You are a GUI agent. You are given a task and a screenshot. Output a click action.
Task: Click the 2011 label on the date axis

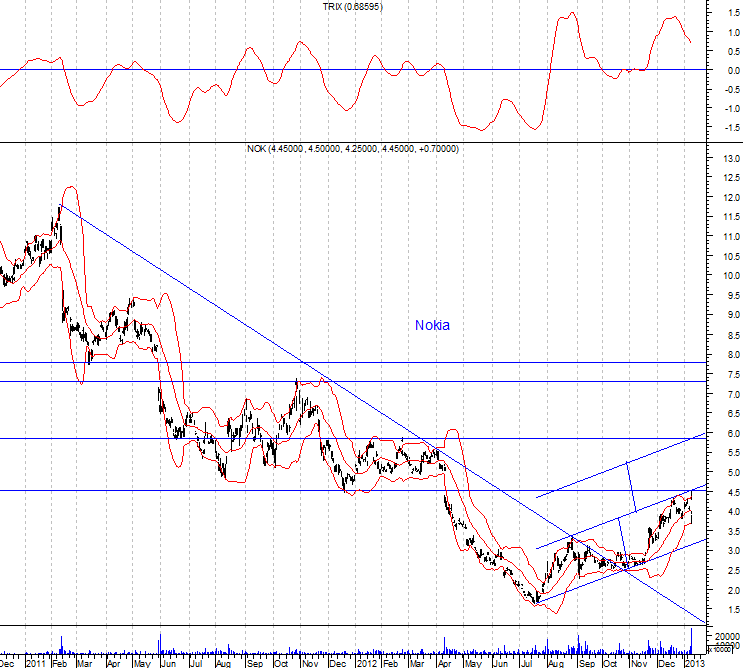point(36,663)
